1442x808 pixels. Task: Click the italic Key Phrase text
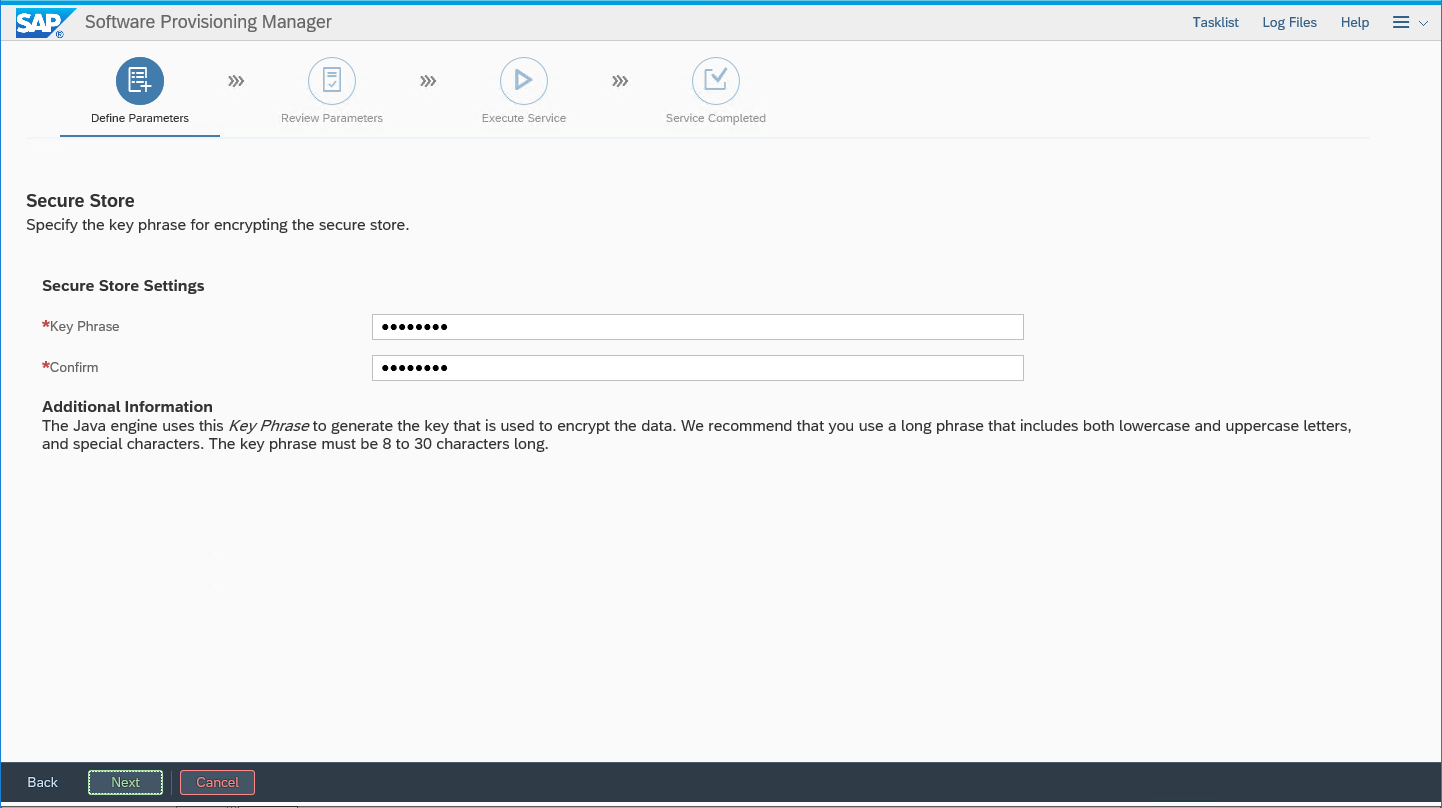point(269,426)
